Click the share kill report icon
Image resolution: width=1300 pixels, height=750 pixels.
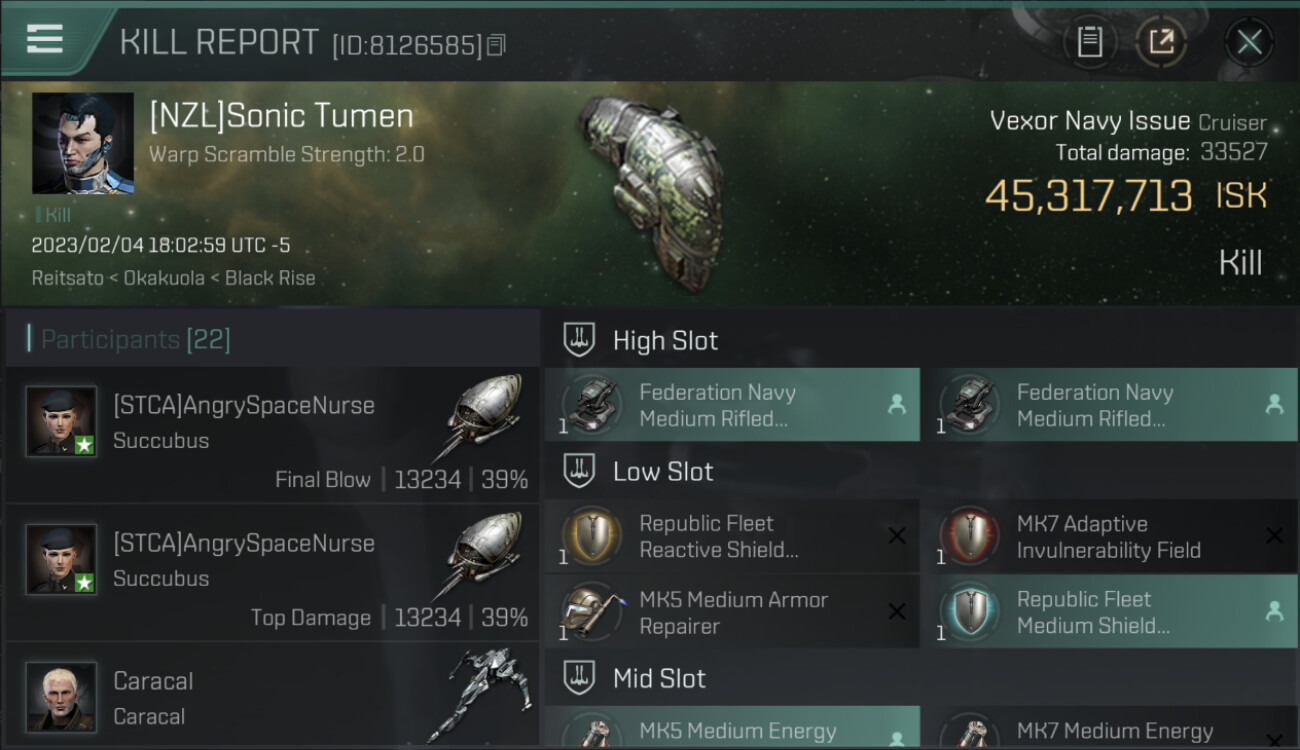coord(1161,42)
